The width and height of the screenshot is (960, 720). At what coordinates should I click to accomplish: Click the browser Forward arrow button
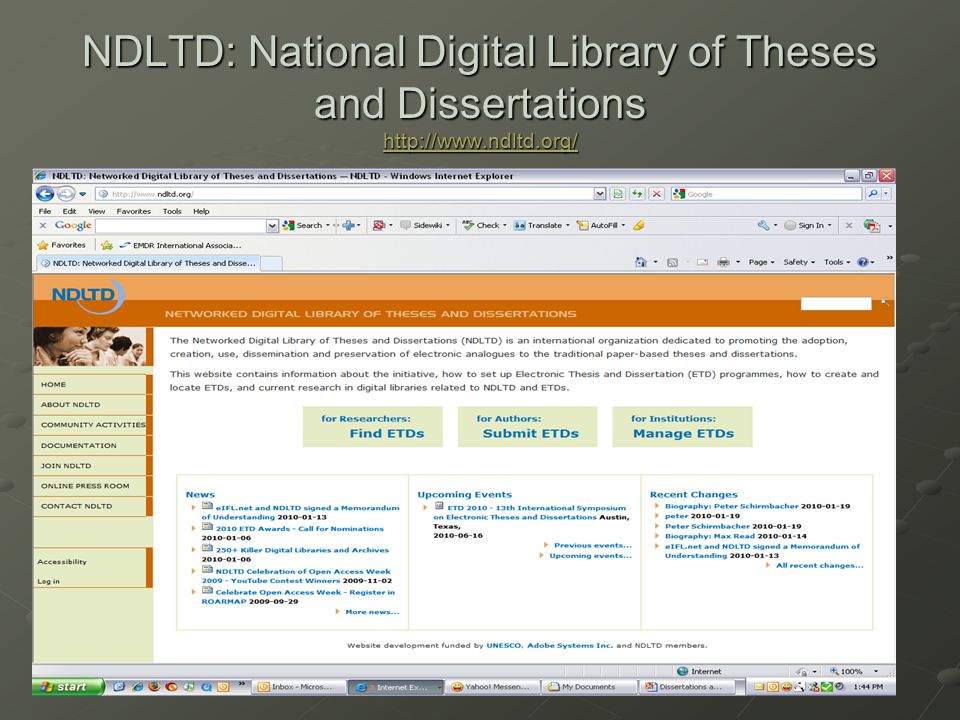(66, 194)
